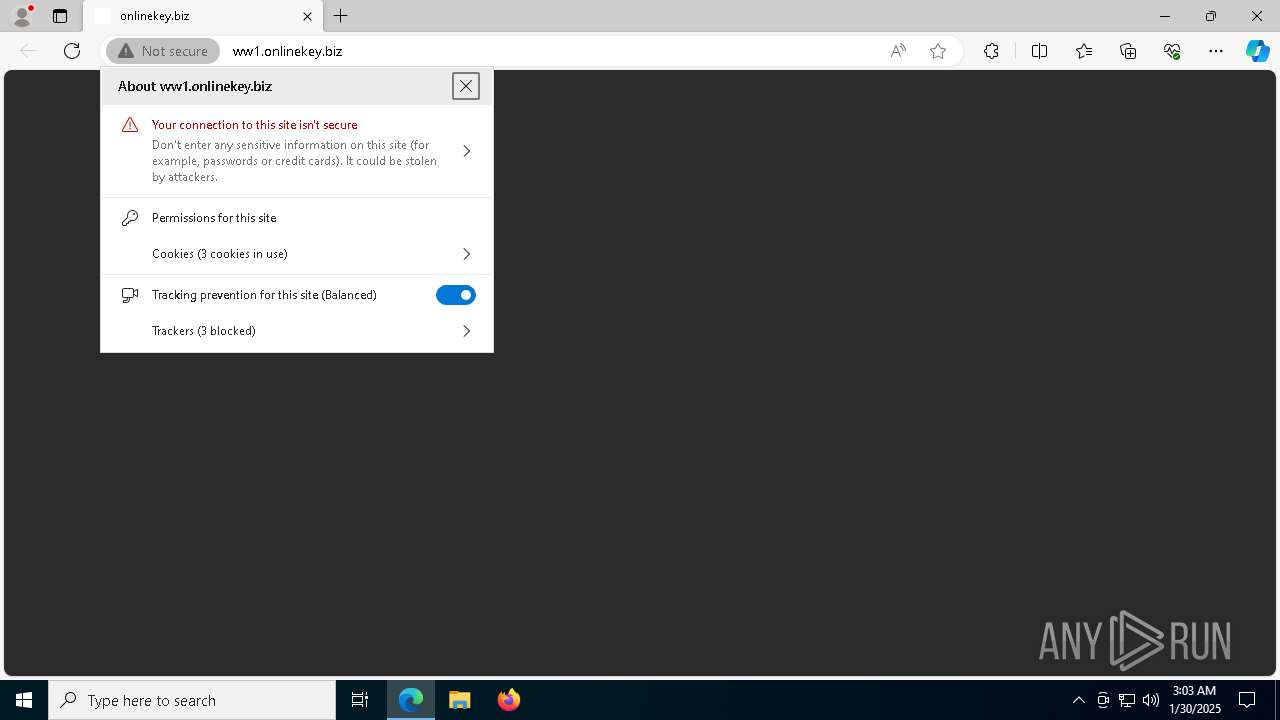Refresh the page
Viewport: 1280px width, 720px height.
pos(72,51)
